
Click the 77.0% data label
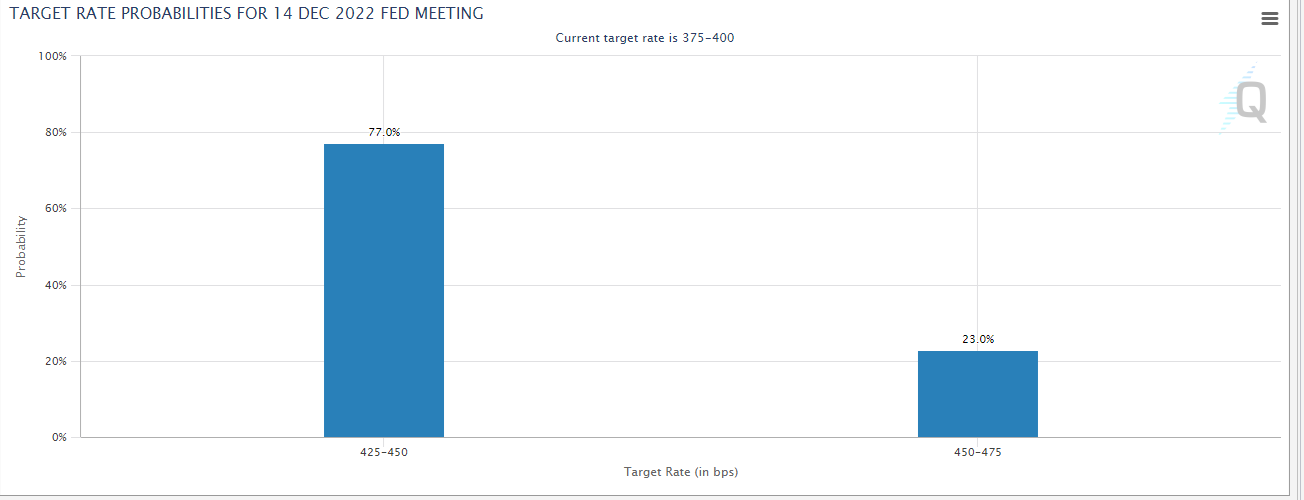click(x=384, y=132)
